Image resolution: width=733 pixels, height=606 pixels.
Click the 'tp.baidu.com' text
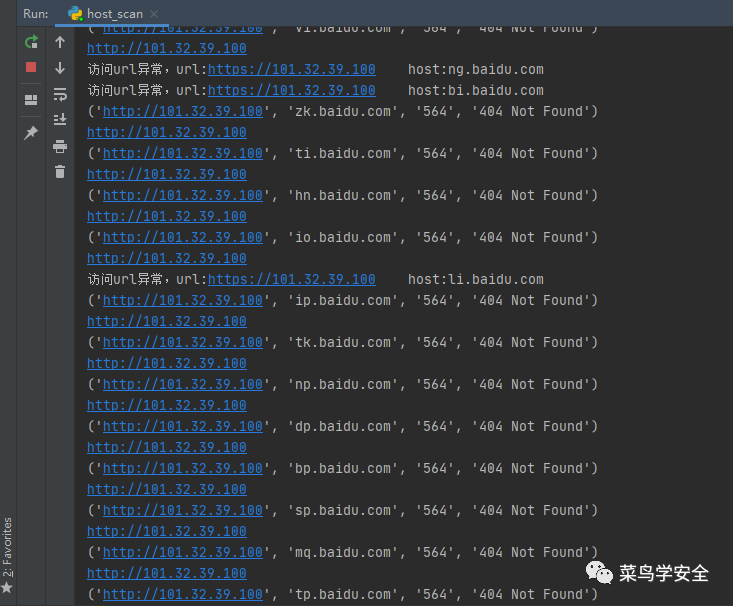[343, 595]
